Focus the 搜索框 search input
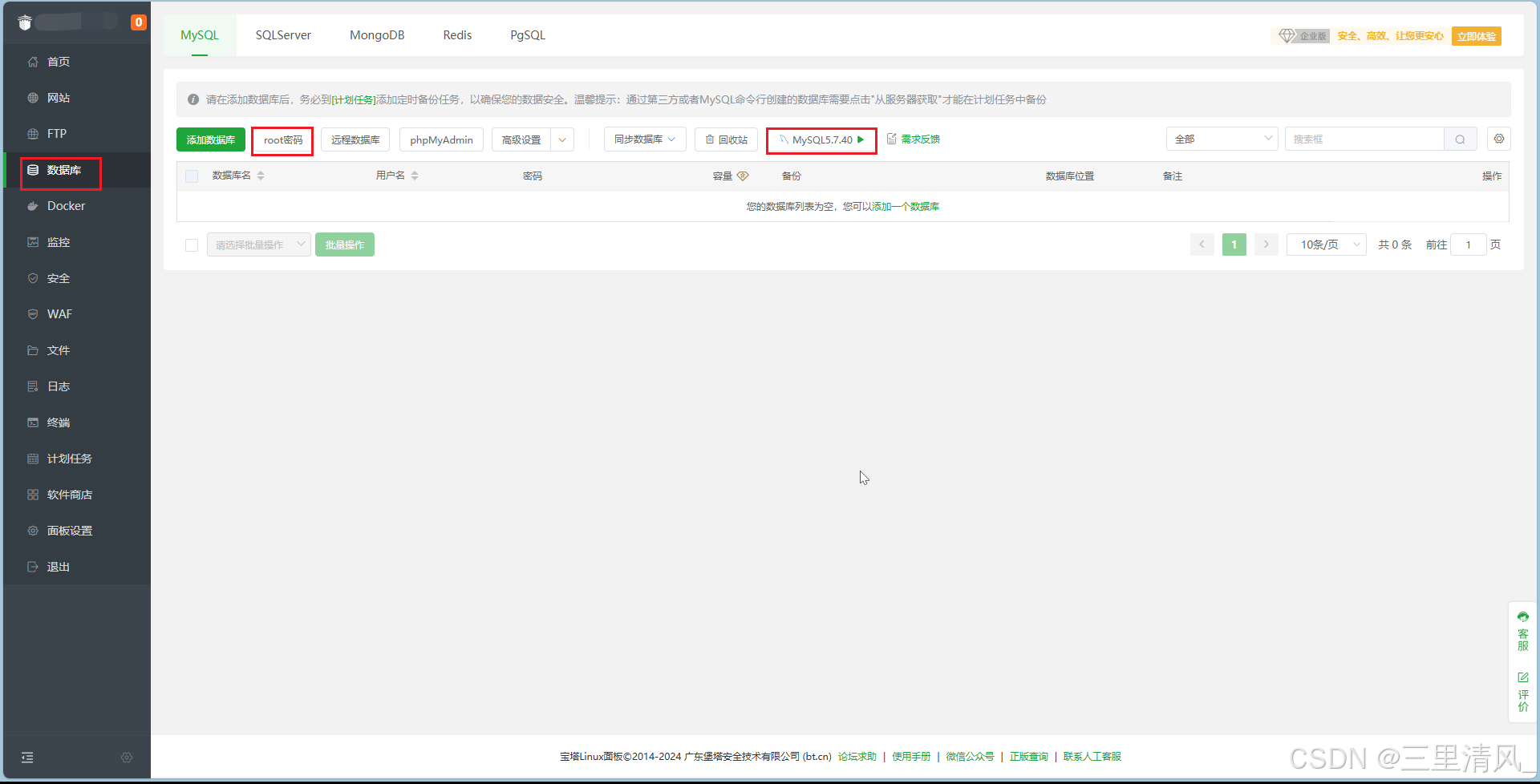This screenshot has width=1540, height=784. pyautogui.click(x=1364, y=139)
